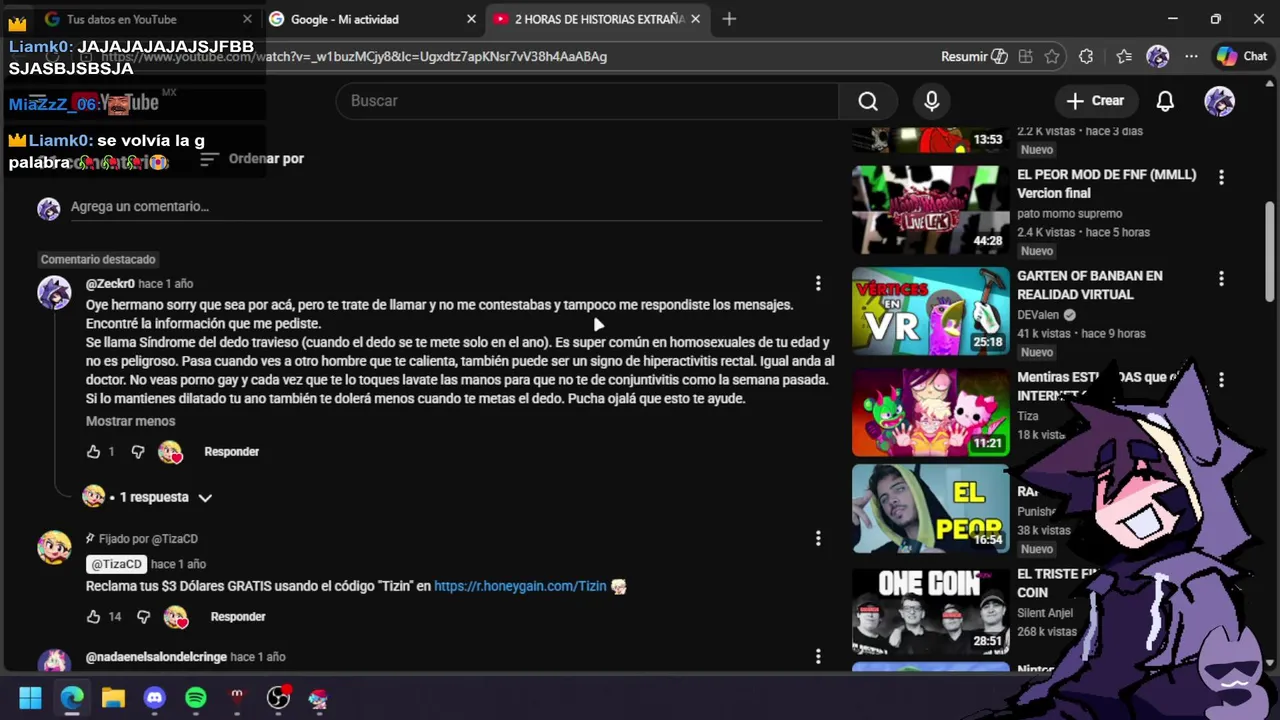Viewport: 1280px width, 720px height.
Task: Open options menu for @Zeckr0 comment
Action: point(818,284)
